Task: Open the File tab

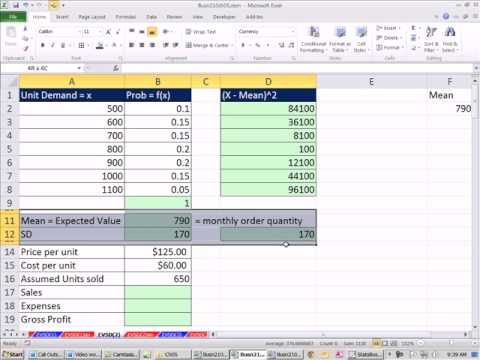Action: (13, 17)
